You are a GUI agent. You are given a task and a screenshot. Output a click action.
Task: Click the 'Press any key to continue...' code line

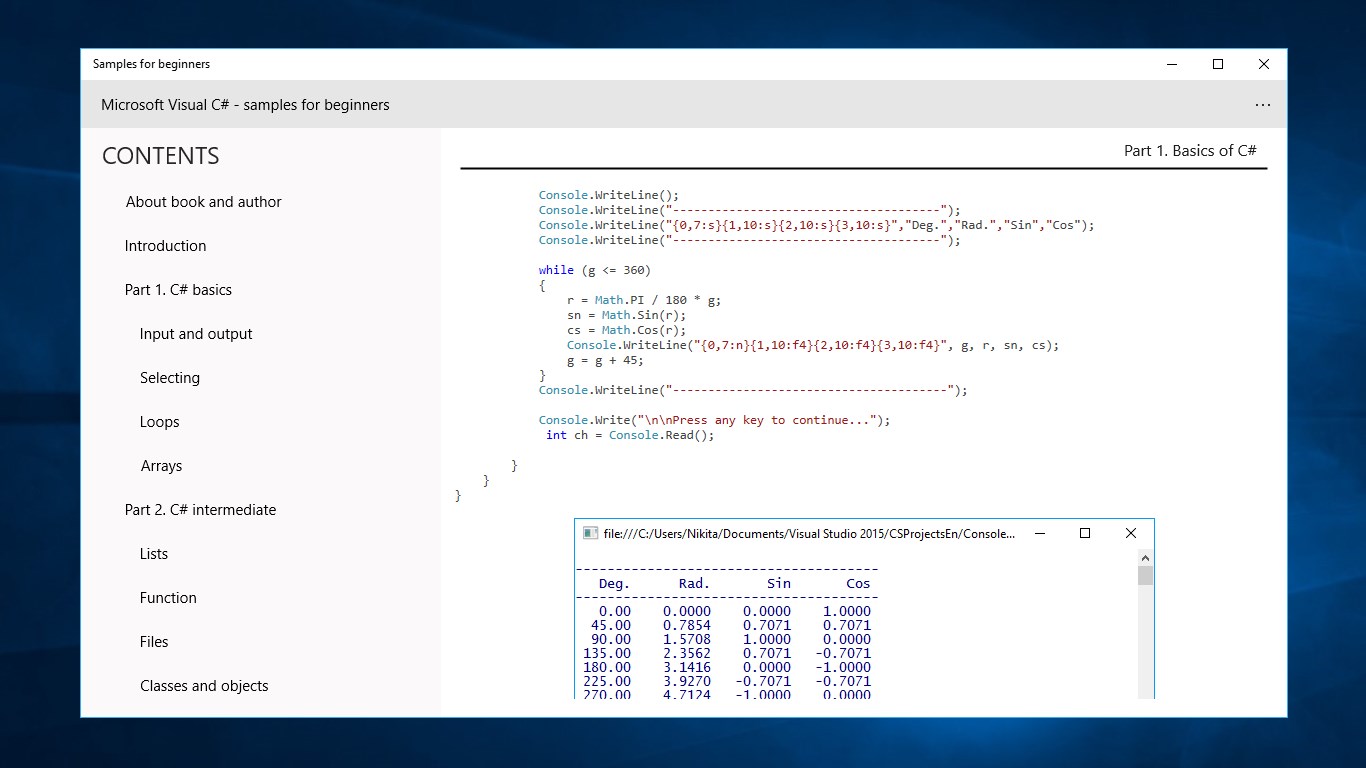pos(714,420)
